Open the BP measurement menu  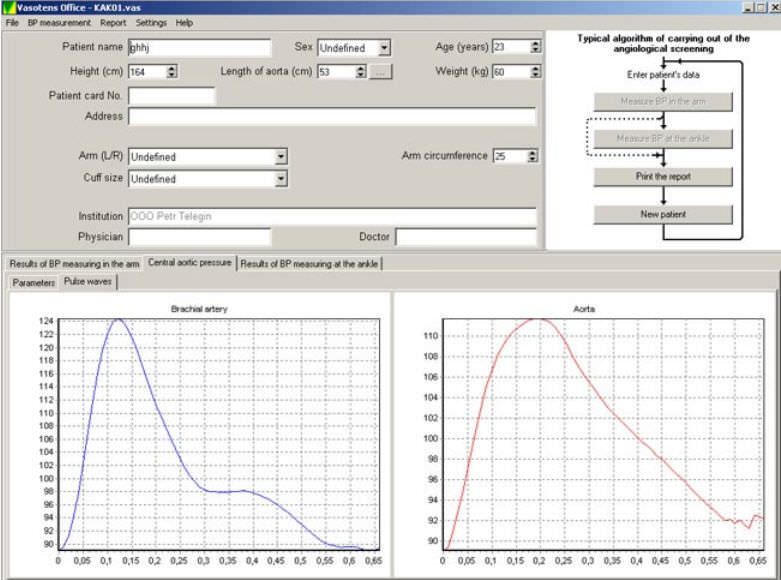pos(59,22)
